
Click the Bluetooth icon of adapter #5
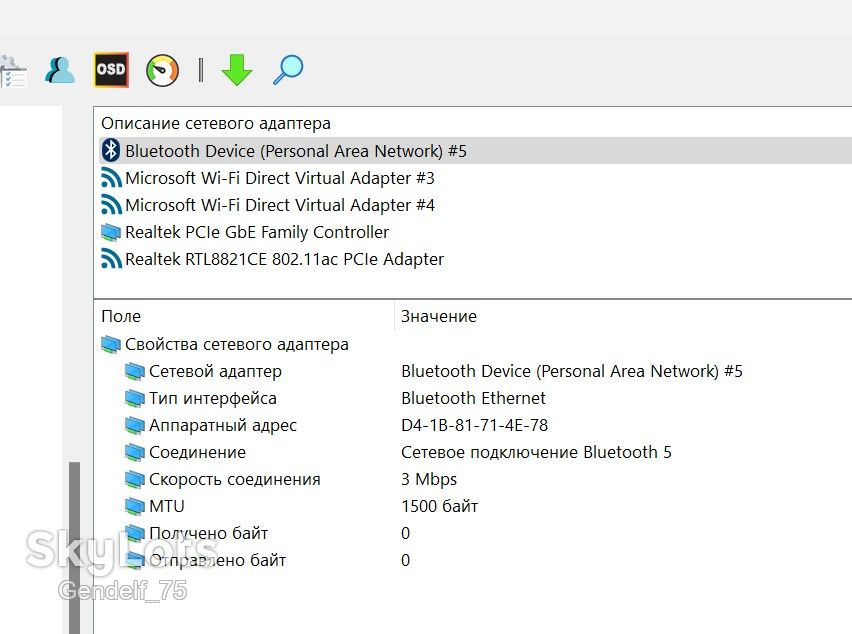click(111, 150)
